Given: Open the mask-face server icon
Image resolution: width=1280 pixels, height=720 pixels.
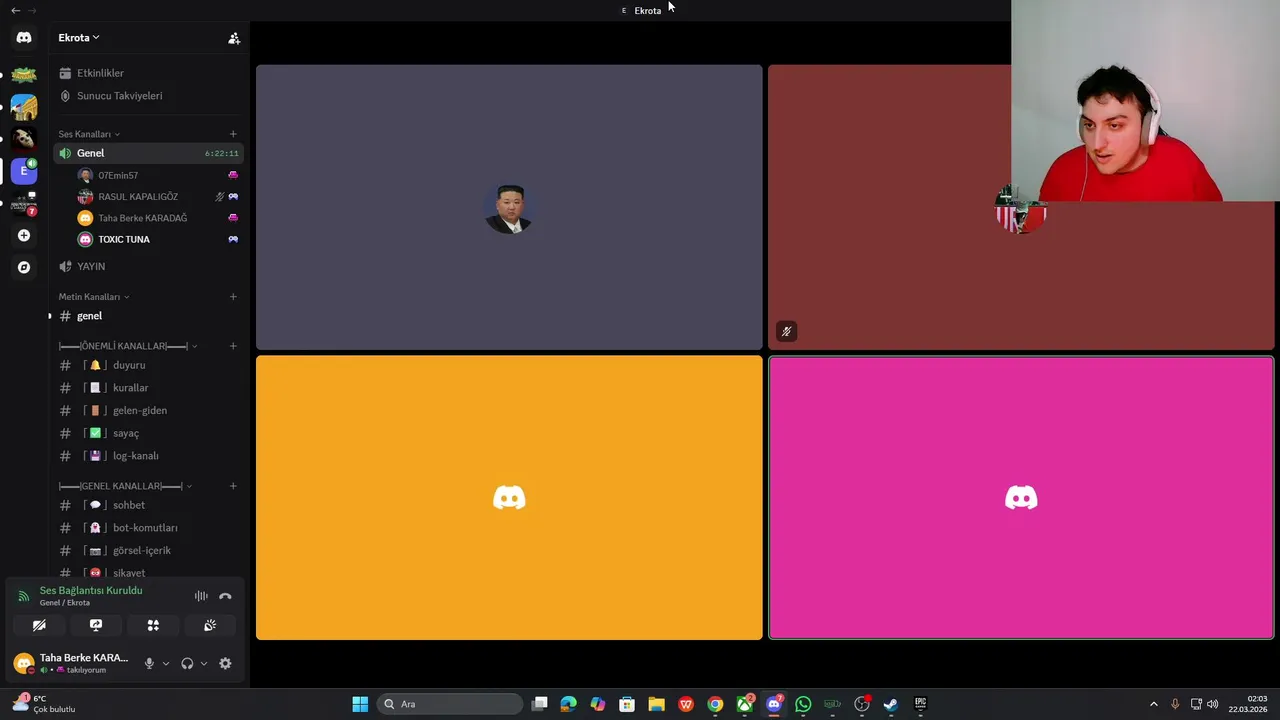Looking at the screenshot, I should point(24,139).
